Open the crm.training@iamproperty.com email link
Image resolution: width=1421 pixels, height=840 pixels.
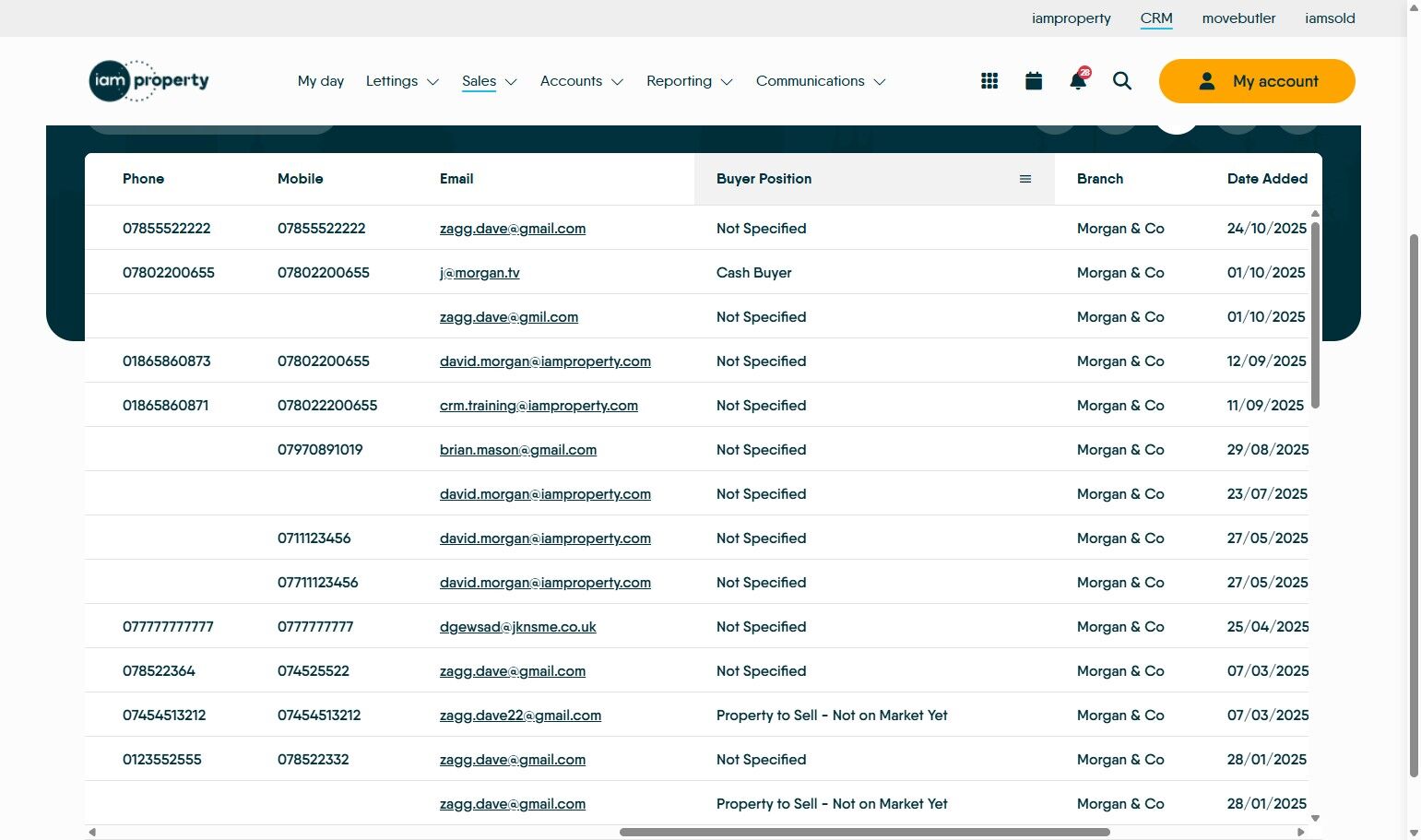[x=539, y=406]
